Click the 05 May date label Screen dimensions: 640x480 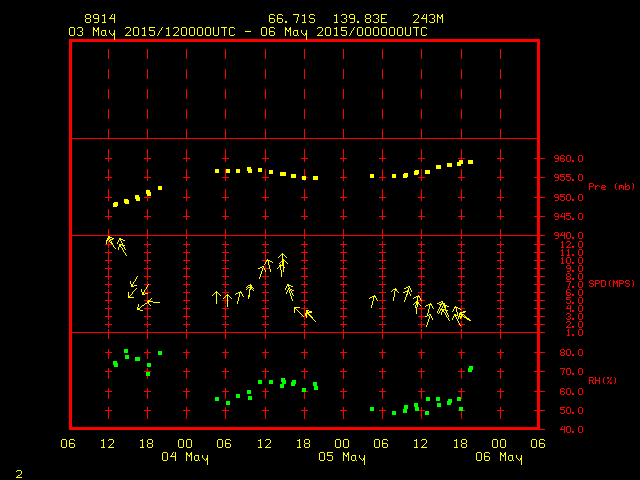(x=342, y=457)
